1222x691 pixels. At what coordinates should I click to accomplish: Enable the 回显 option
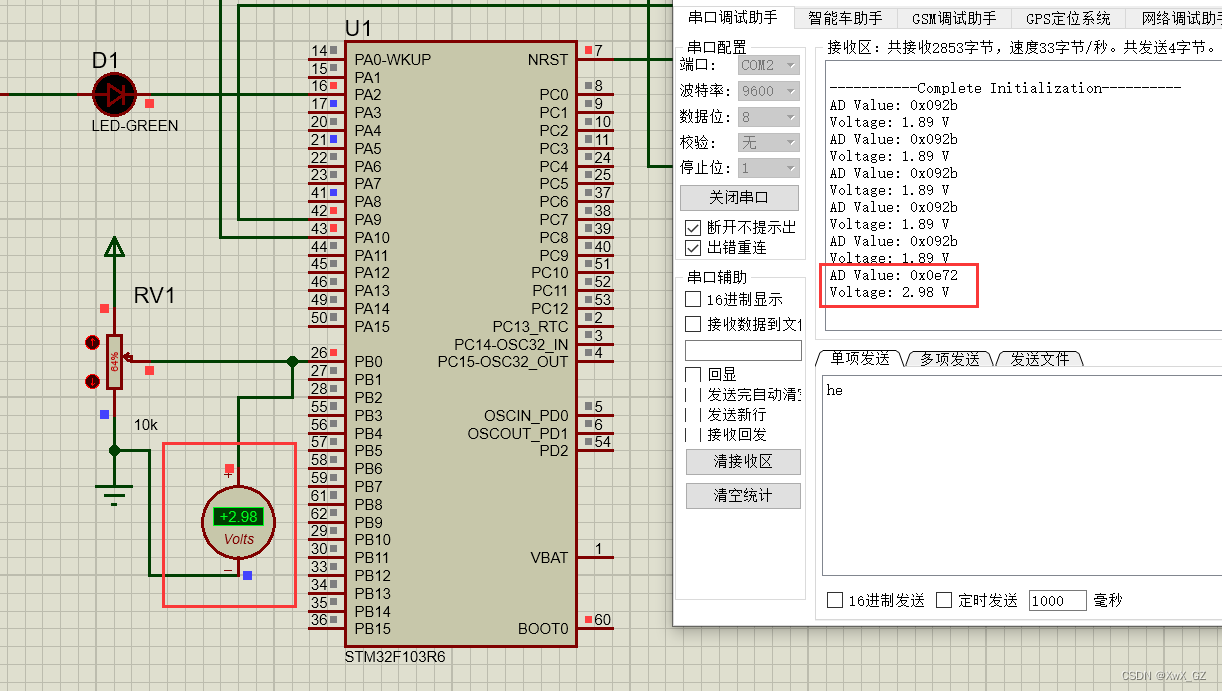coord(693,373)
